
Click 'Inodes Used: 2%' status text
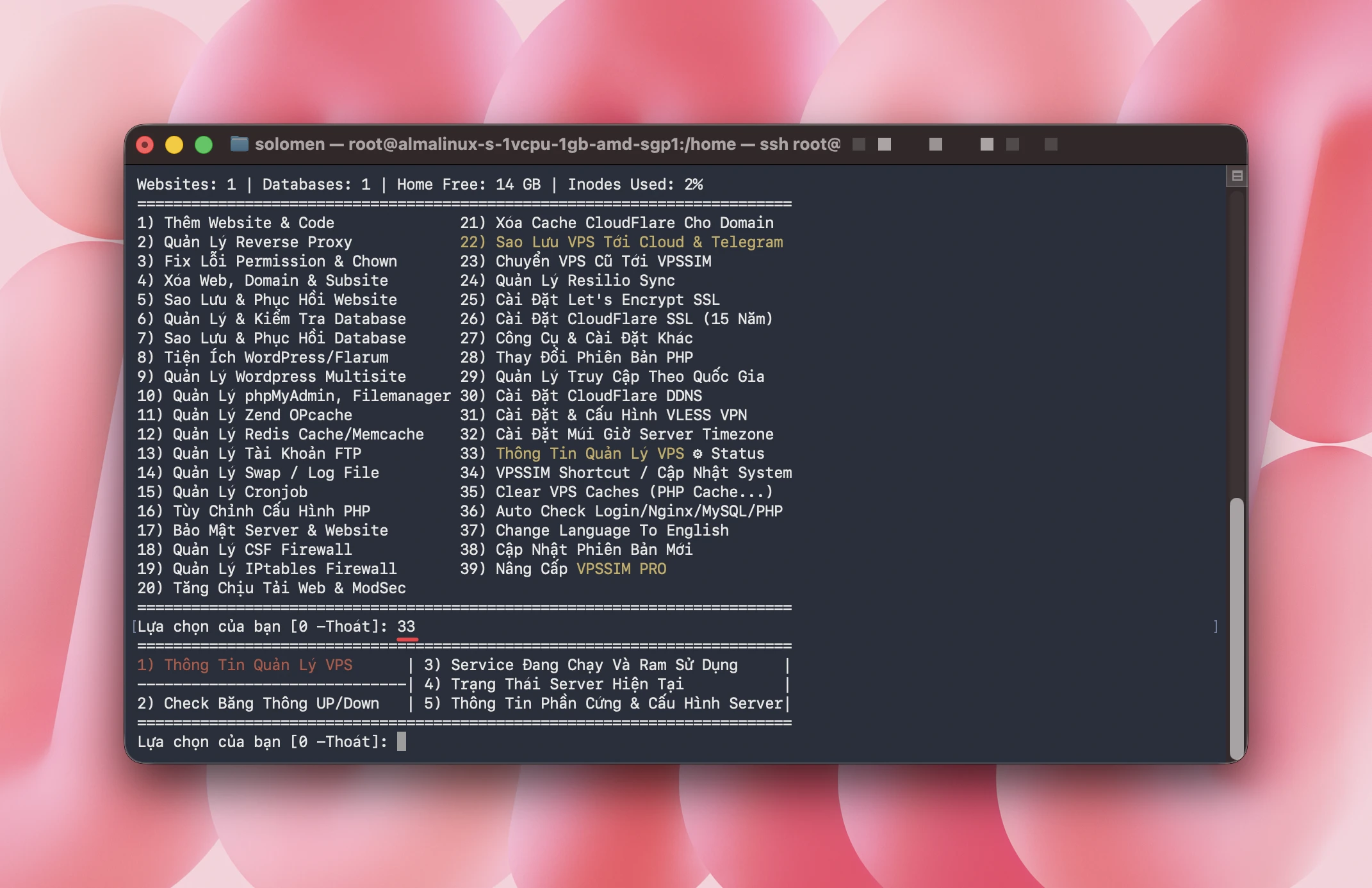point(635,185)
